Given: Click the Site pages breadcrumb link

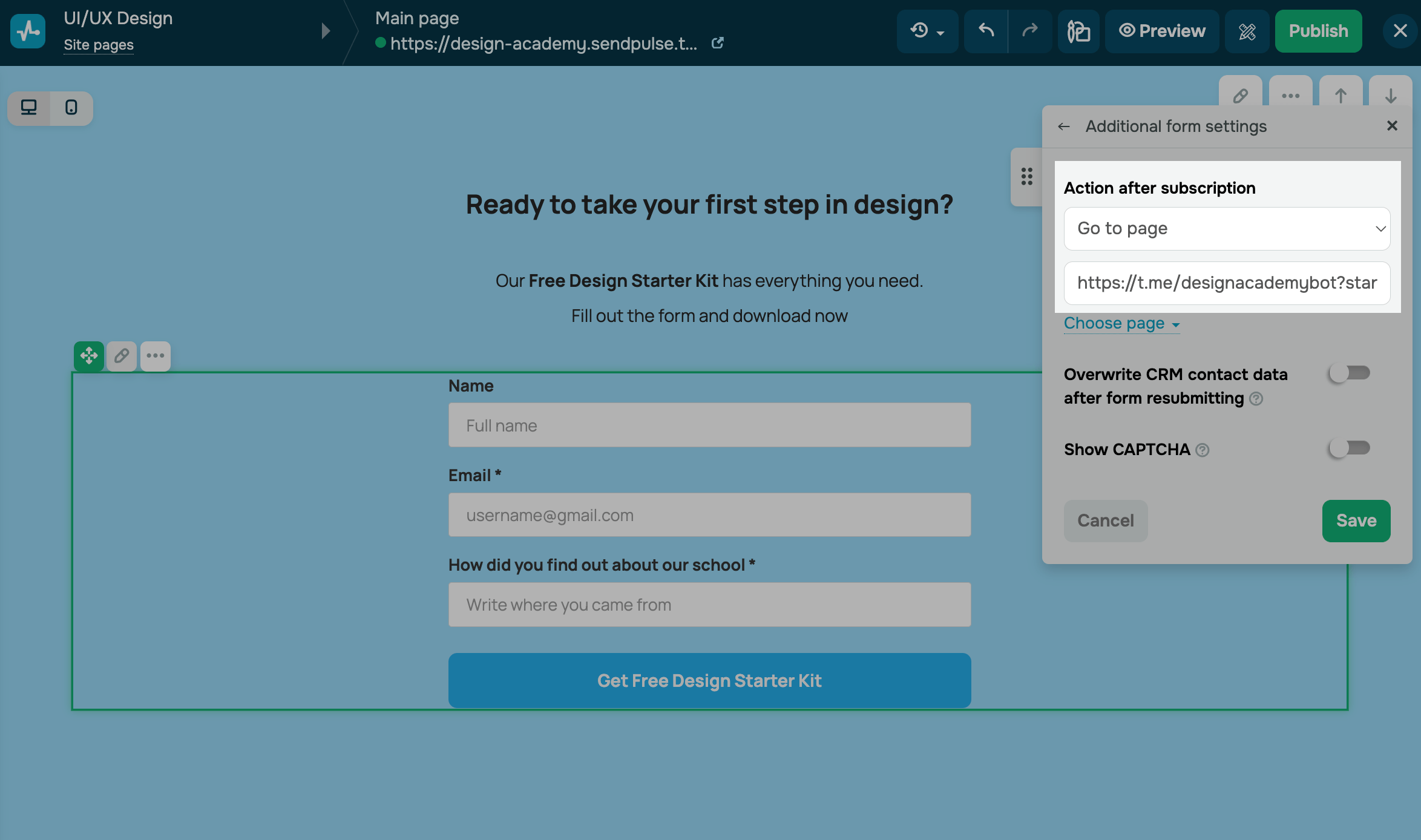Looking at the screenshot, I should point(99,45).
